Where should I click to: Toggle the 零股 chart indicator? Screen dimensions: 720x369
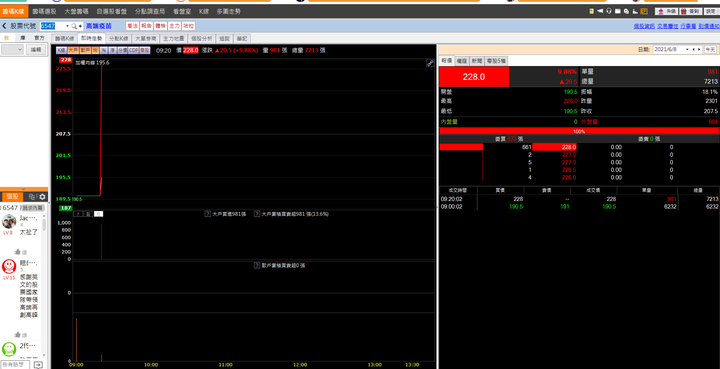coord(145,50)
